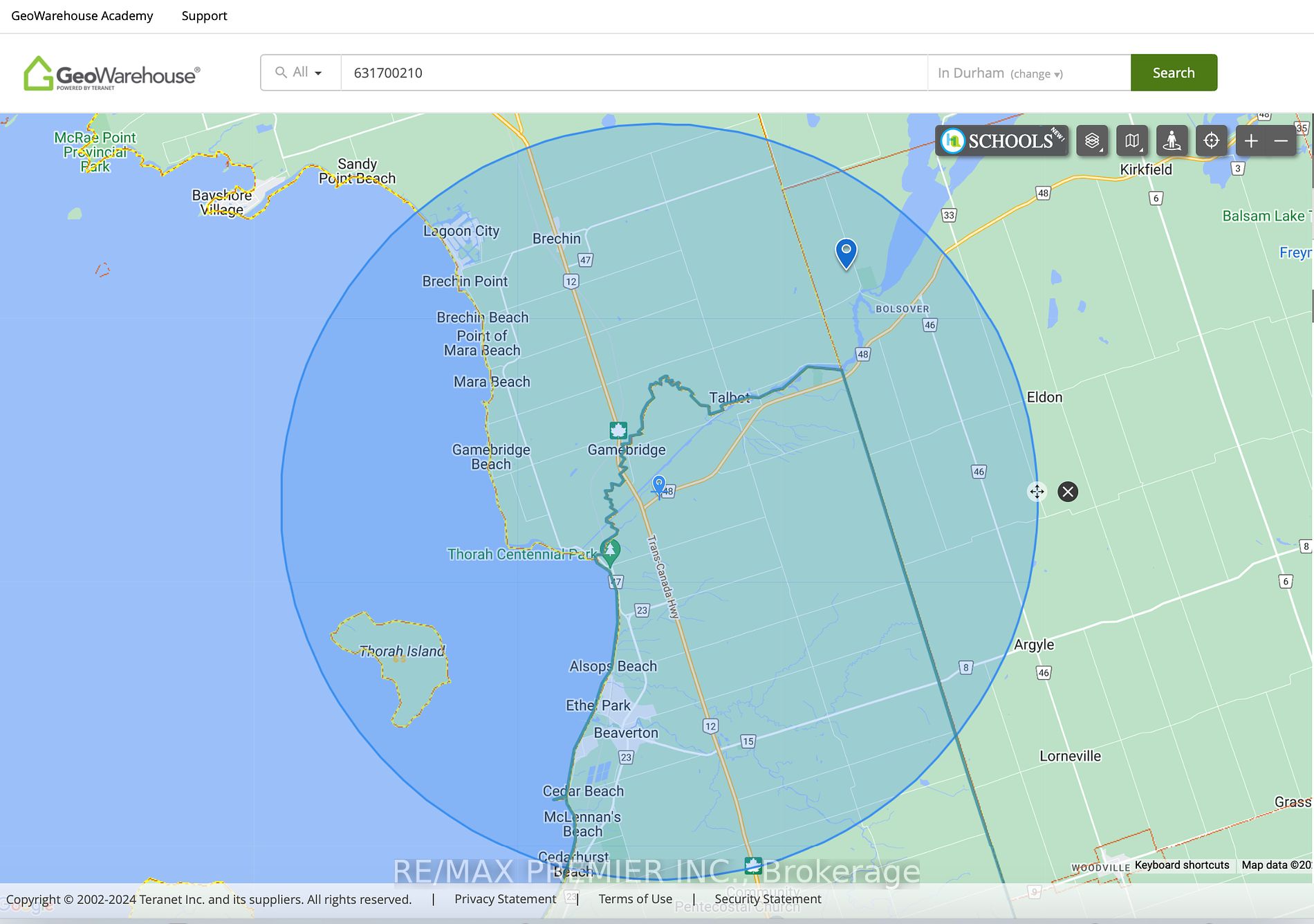Screen dimensions: 1314x924
Task: Open the Schools map overlay
Action: click(x=1001, y=141)
